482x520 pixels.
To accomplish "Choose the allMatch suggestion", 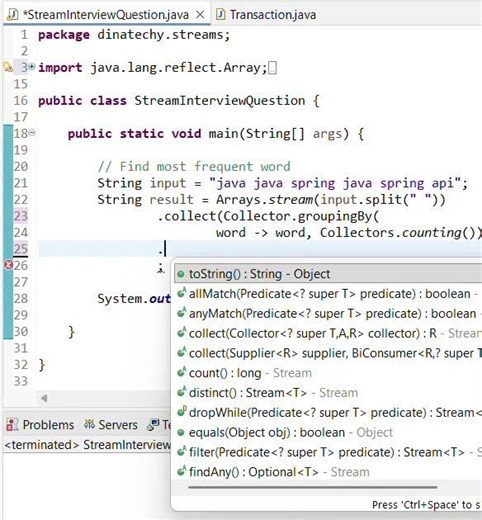I will 328,294.
